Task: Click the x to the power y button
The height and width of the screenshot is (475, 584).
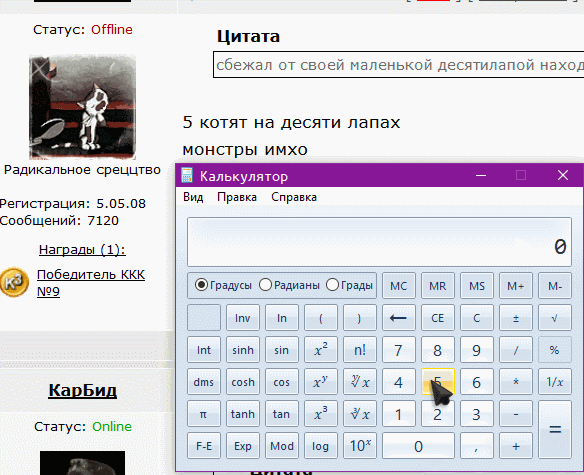Action: tap(321, 382)
